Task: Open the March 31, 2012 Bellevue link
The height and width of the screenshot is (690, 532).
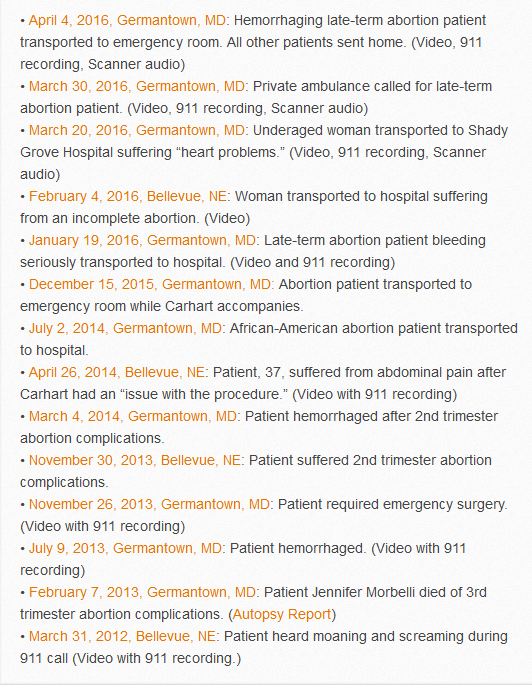Action: (122, 636)
